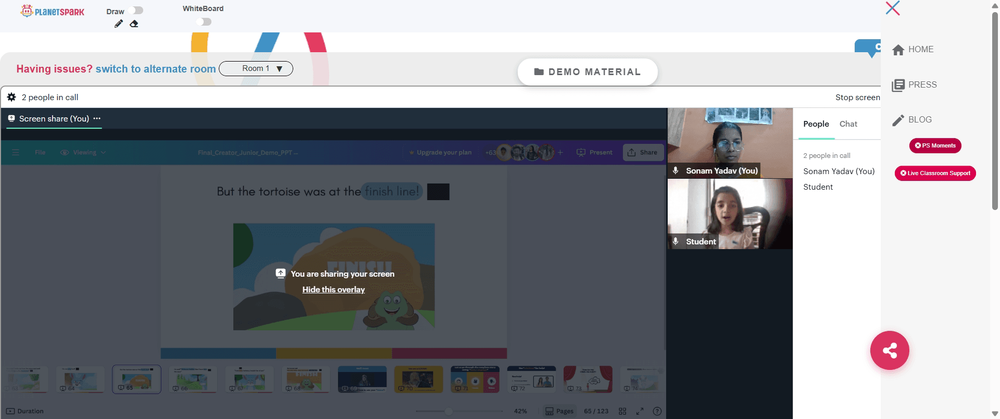The width and height of the screenshot is (1000, 419).
Task: Switch to the People tab
Action: (816, 124)
